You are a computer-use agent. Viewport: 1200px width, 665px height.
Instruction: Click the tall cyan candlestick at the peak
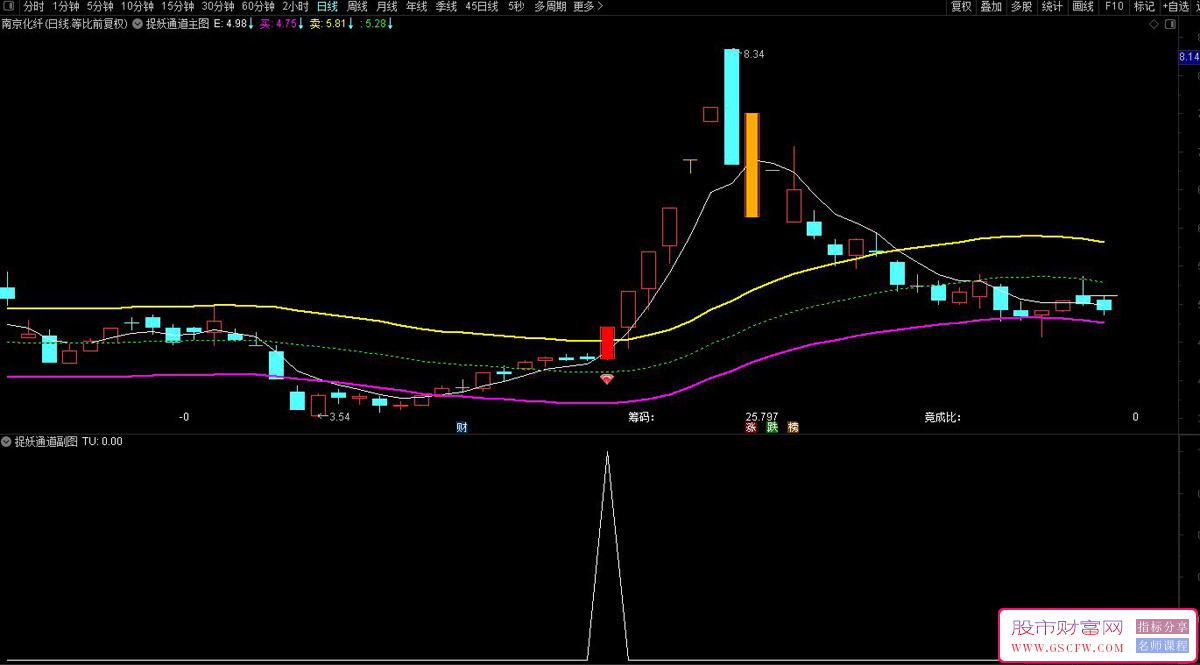coord(732,106)
